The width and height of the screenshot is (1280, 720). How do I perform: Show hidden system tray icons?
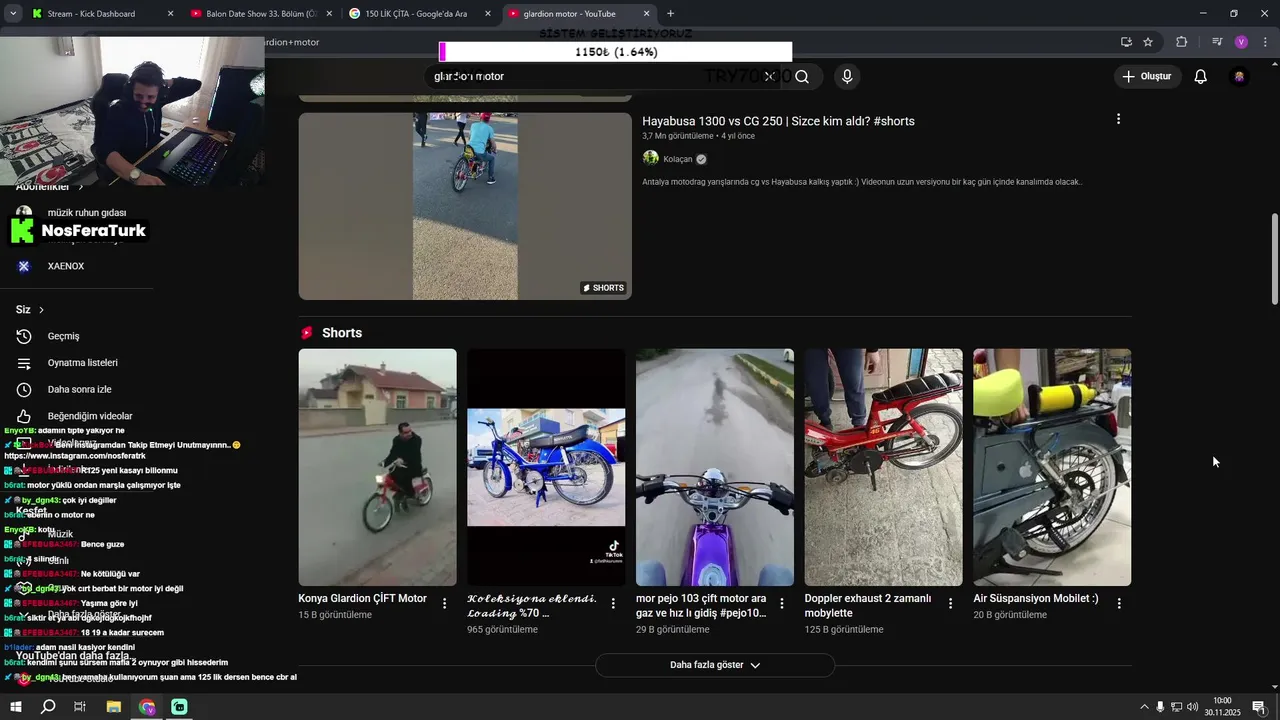click(x=1144, y=707)
